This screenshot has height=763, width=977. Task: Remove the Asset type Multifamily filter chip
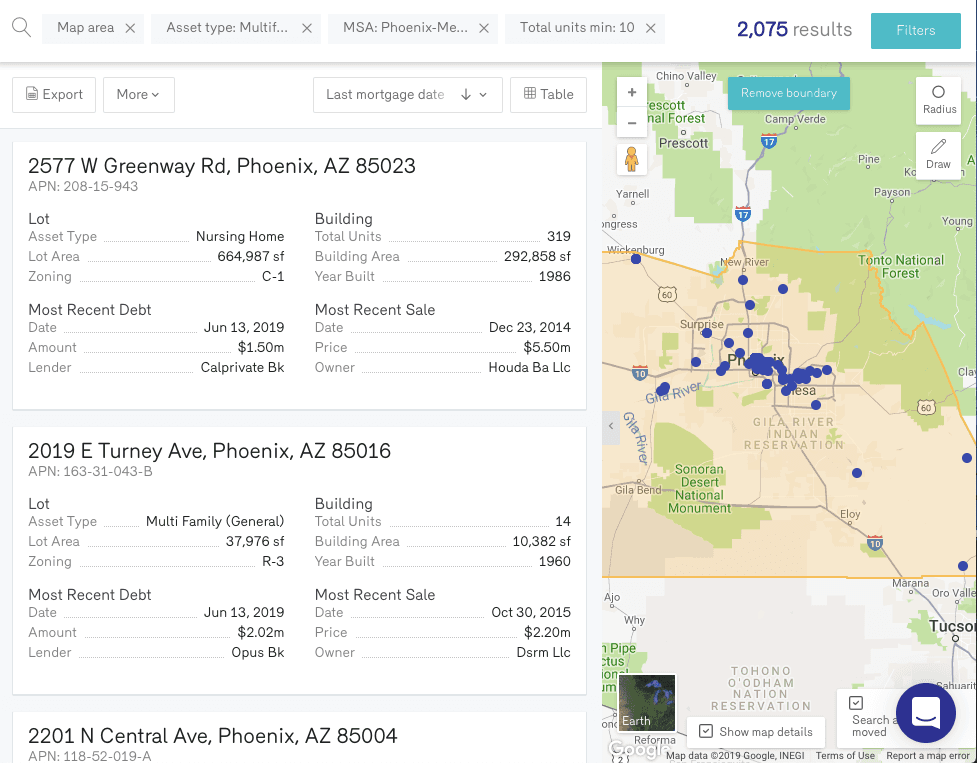tap(307, 28)
